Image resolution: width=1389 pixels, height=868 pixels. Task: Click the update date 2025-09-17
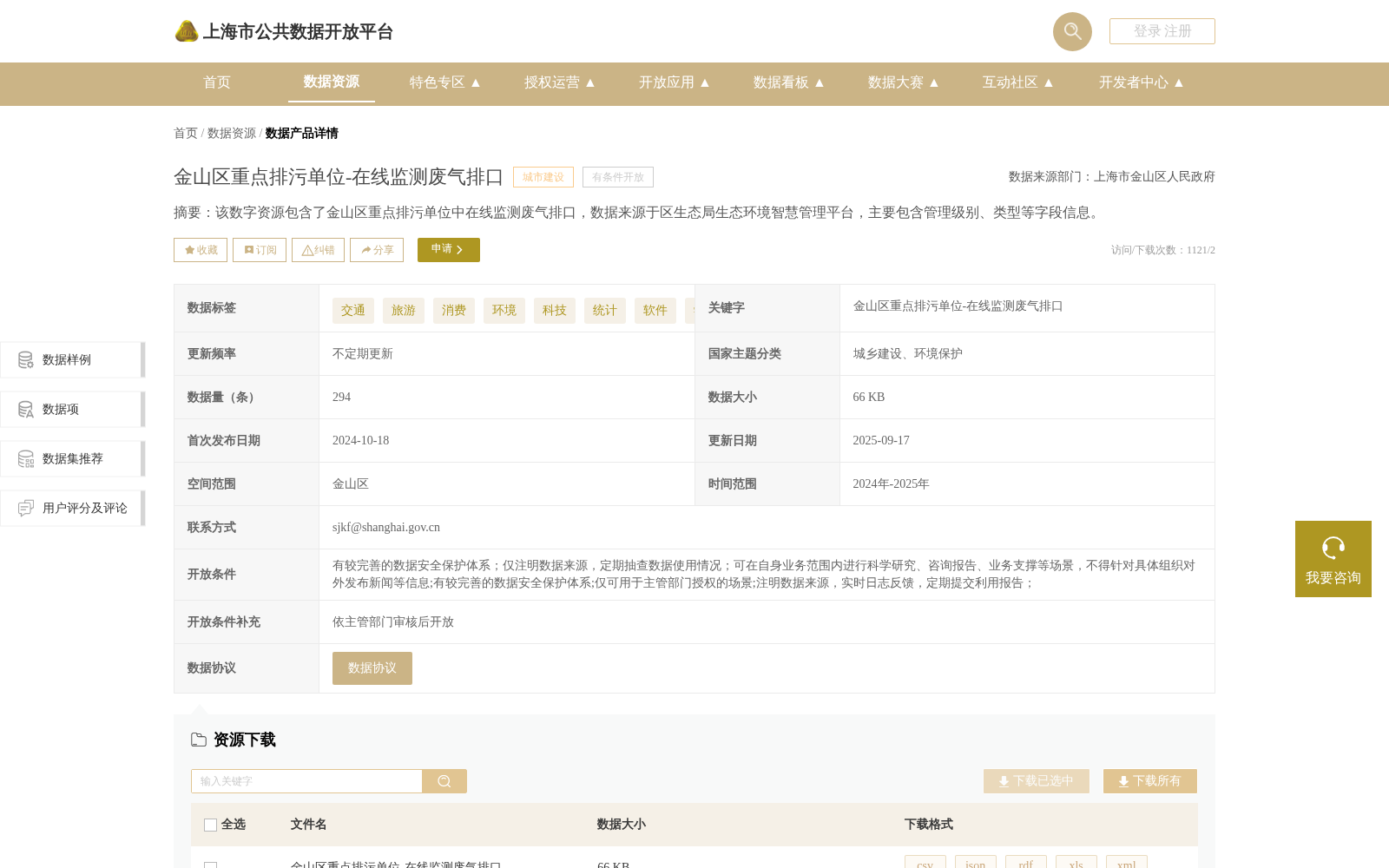pyautogui.click(x=881, y=441)
